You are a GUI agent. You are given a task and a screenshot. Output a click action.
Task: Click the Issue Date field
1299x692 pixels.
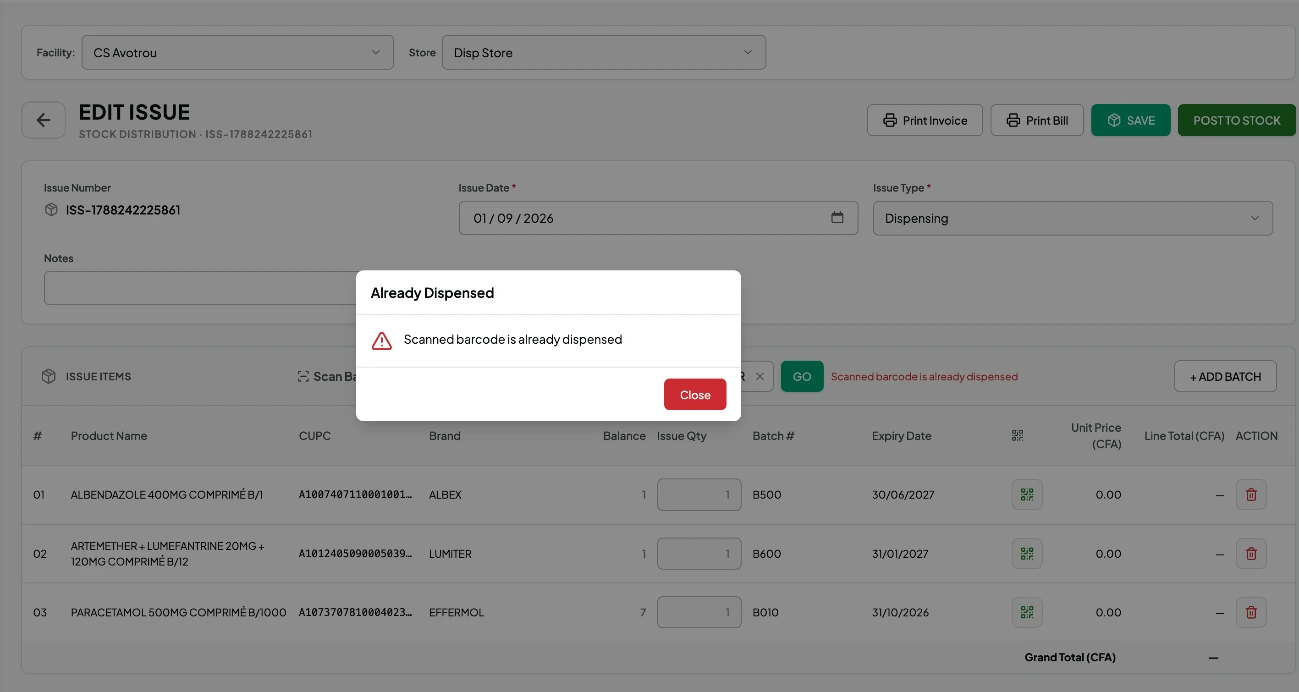coord(658,218)
